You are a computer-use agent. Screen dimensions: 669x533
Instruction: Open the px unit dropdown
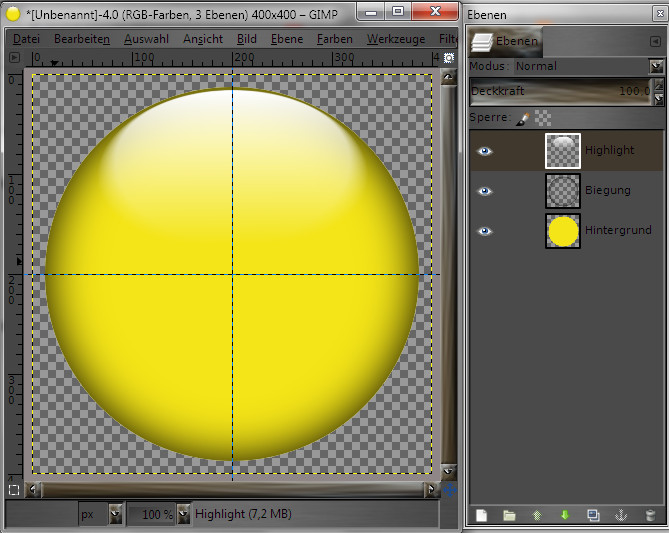click(x=115, y=514)
